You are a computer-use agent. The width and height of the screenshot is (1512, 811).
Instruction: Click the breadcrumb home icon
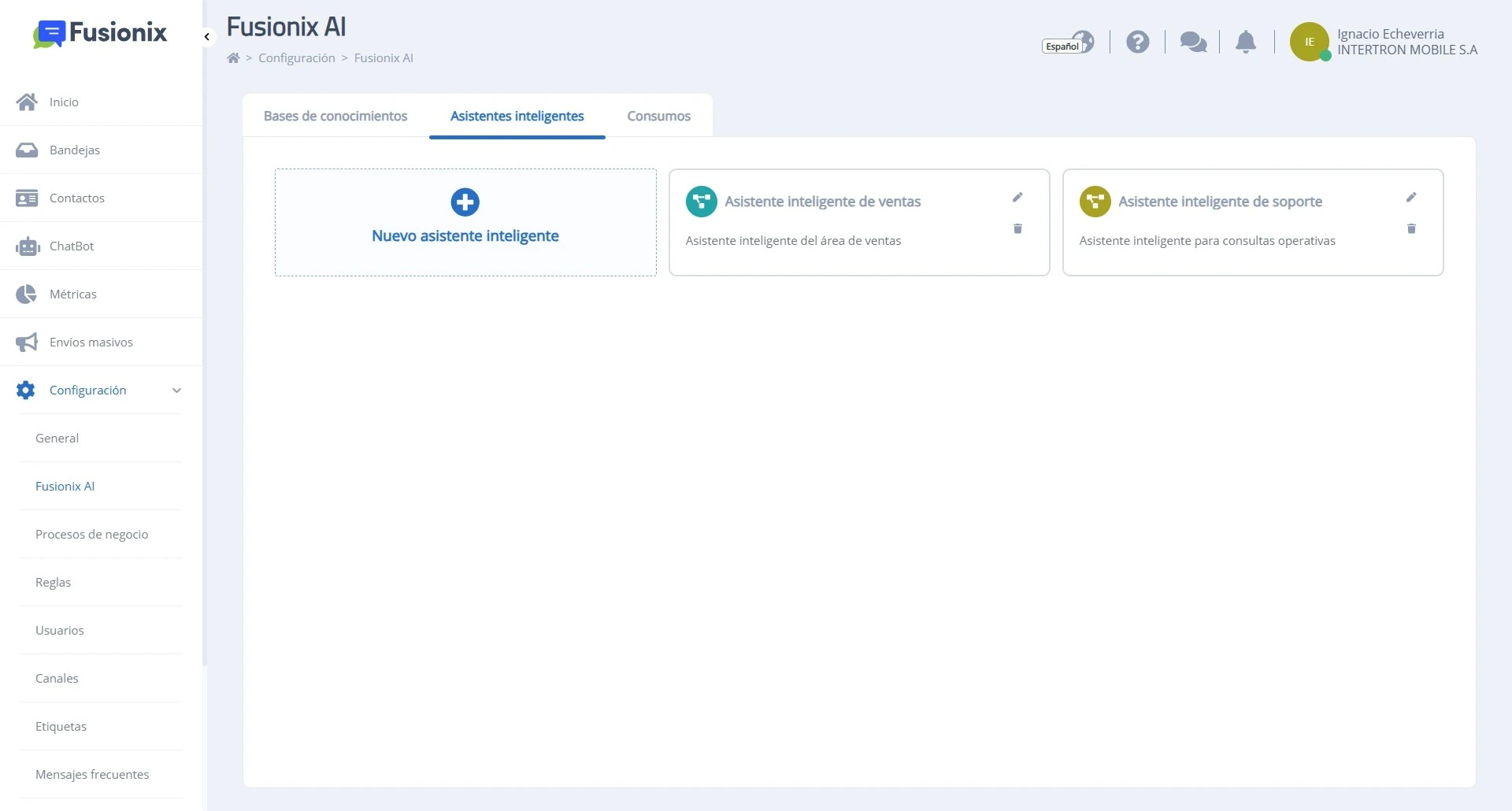233,57
